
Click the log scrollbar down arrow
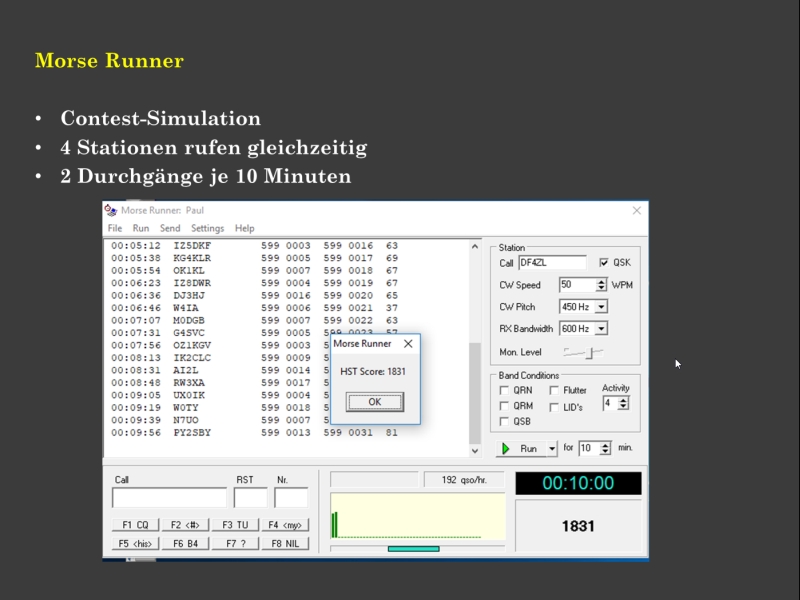pos(475,451)
